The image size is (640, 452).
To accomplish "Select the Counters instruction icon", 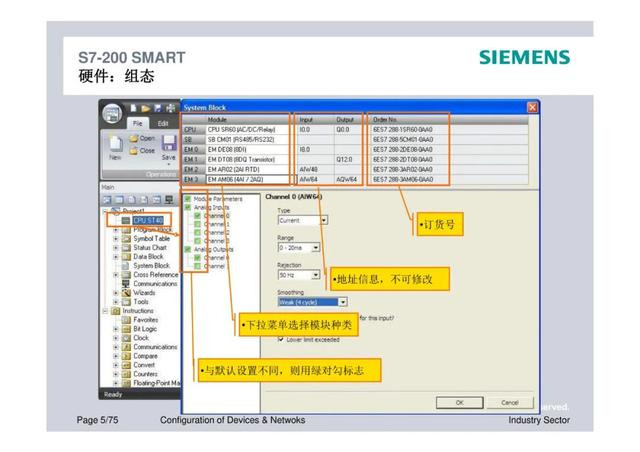I will tap(127, 374).
